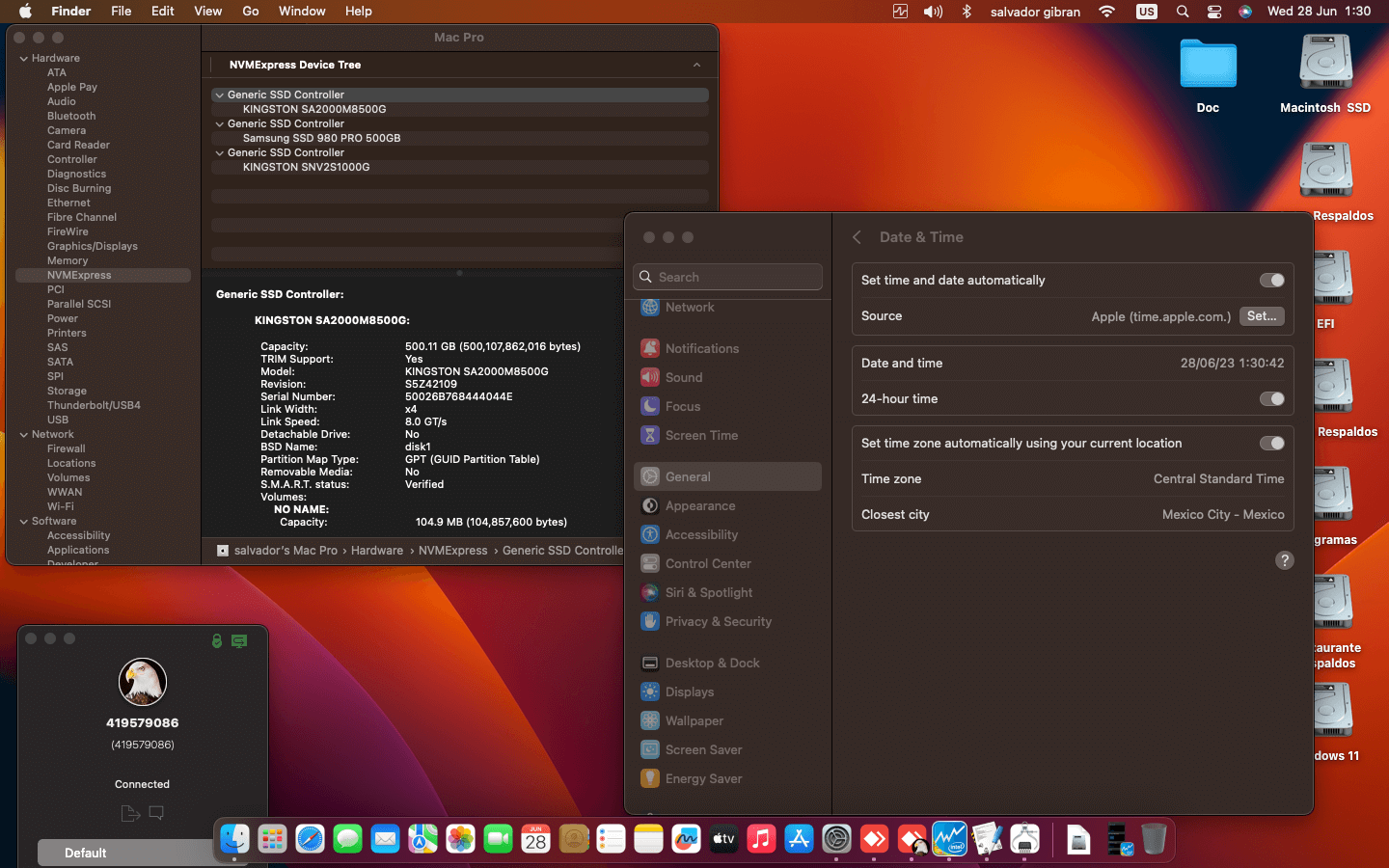The image size is (1389, 868).
Task: Open the Go menu
Action: (x=251, y=12)
